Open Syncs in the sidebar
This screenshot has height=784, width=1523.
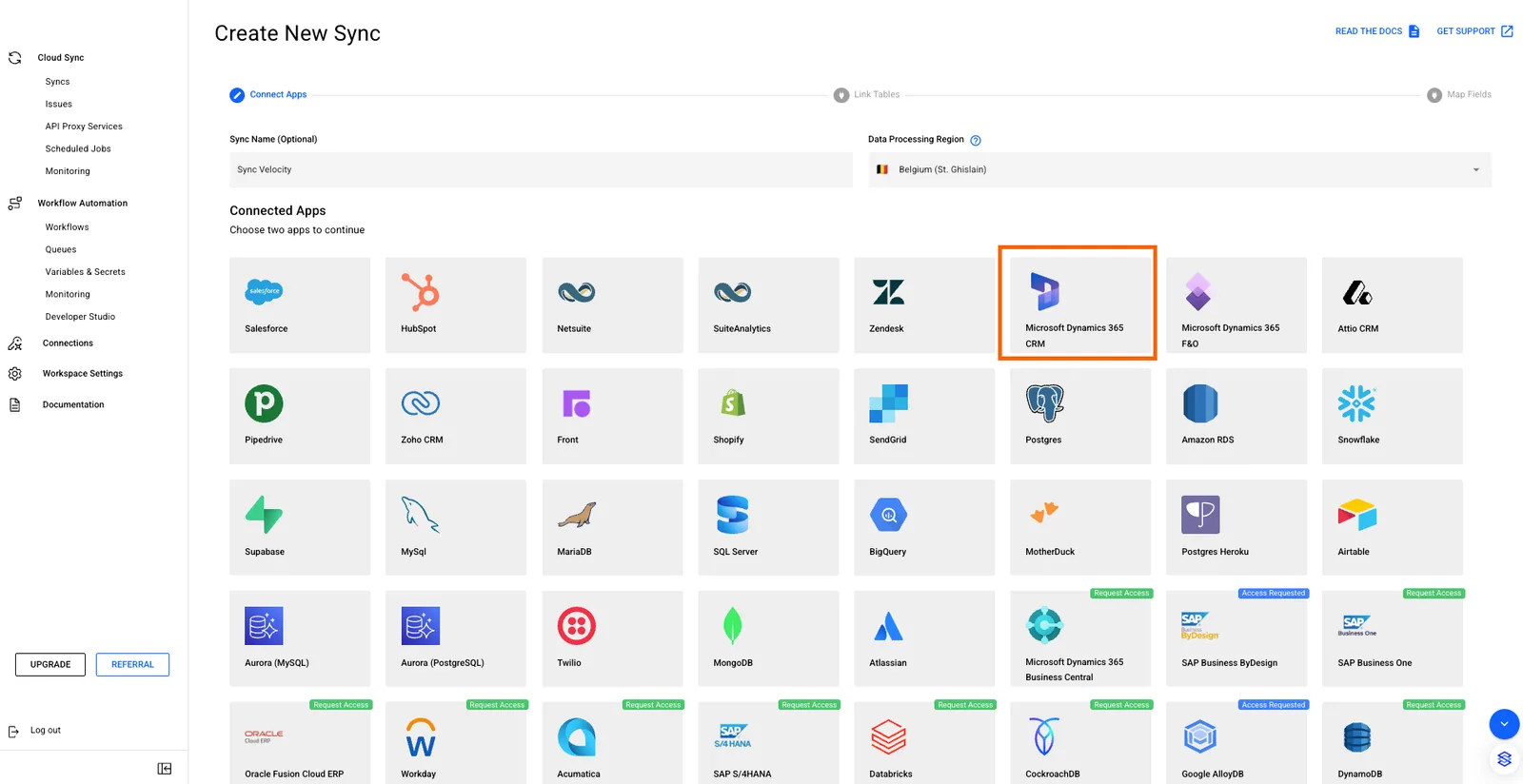coord(57,82)
